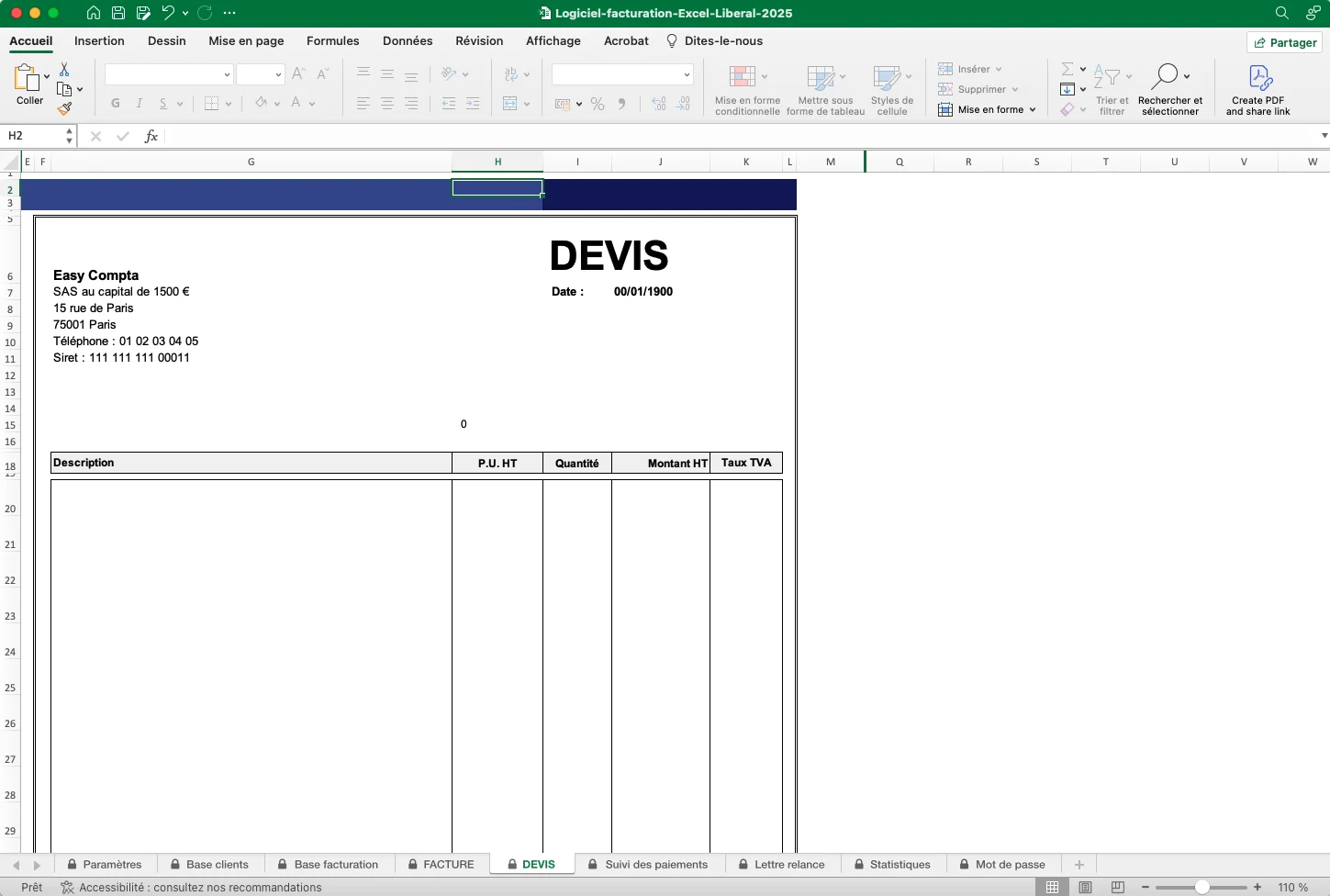Click the Cut scissors icon
The image size is (1330, 896).
tap(64, 70)
